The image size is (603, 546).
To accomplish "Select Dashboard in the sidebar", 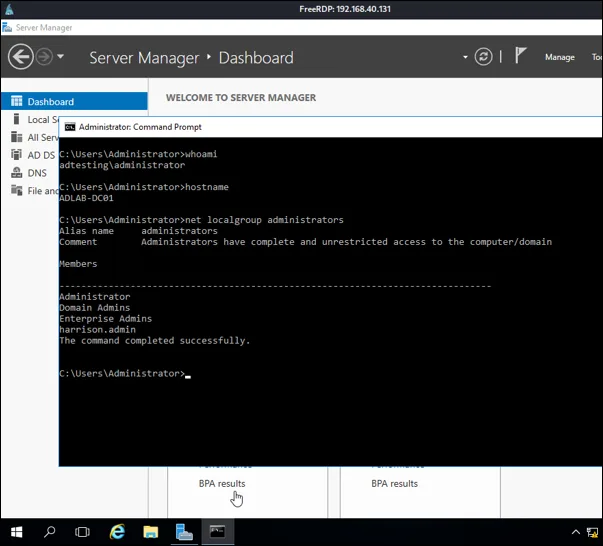I will coord(74,101).
